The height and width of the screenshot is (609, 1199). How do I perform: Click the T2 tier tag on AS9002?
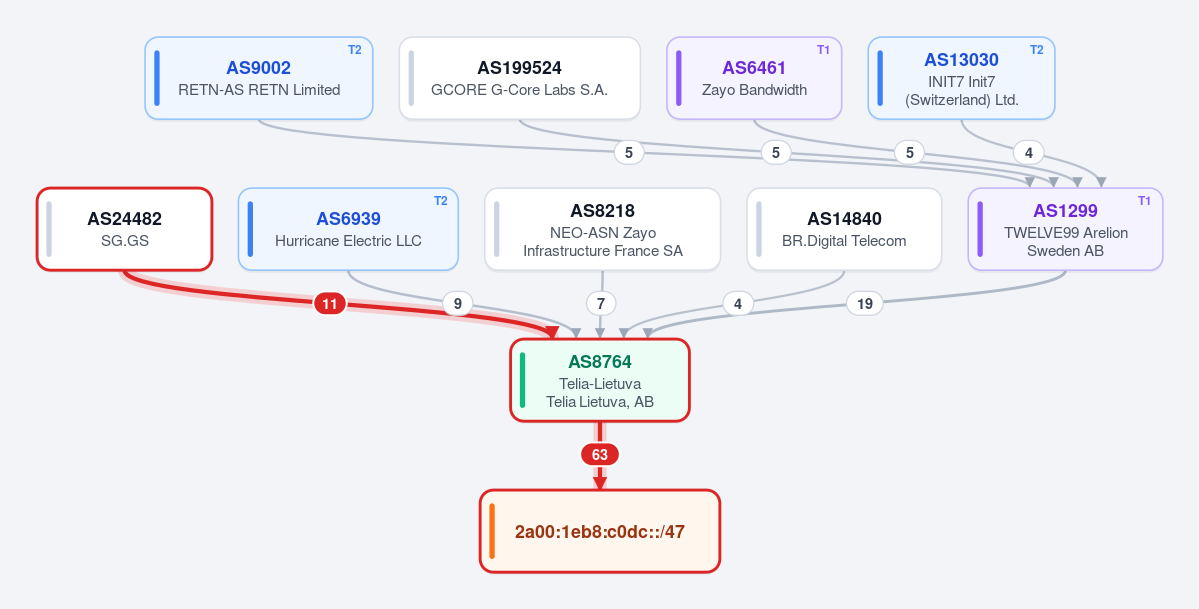tap(355, 50)
